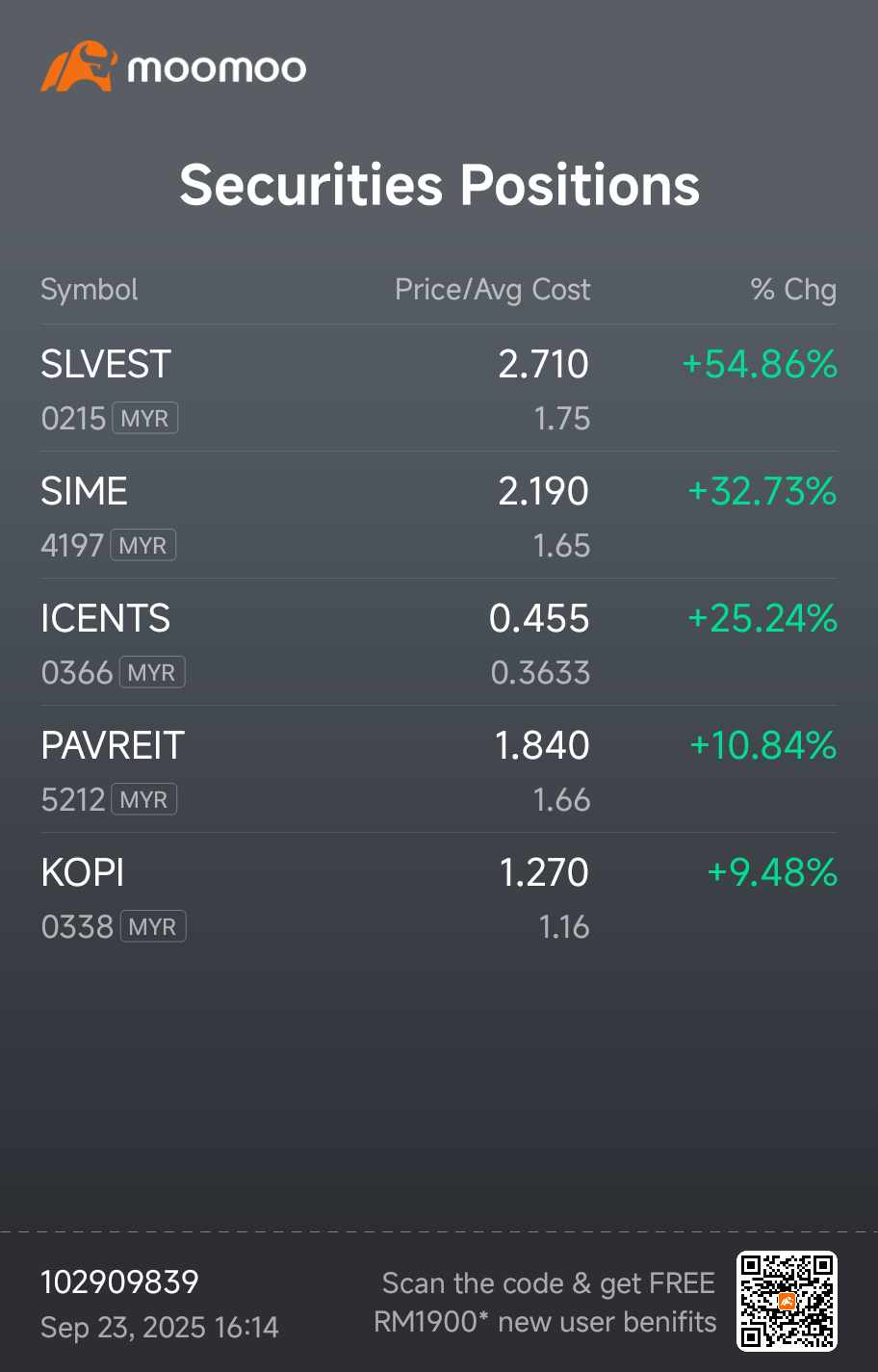Toggle sorting by Symbol column
Screen dimensions: 878x1372
89,289
